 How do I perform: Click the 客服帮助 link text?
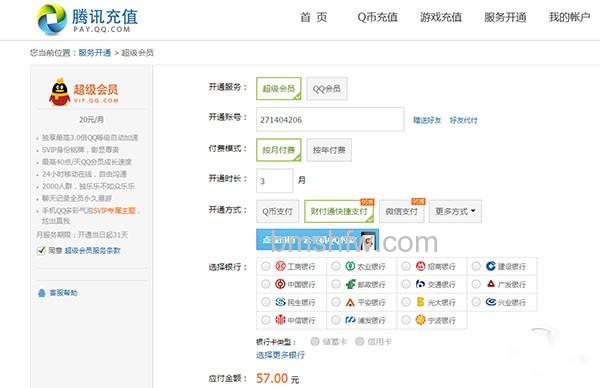click(x=63, y=293)
